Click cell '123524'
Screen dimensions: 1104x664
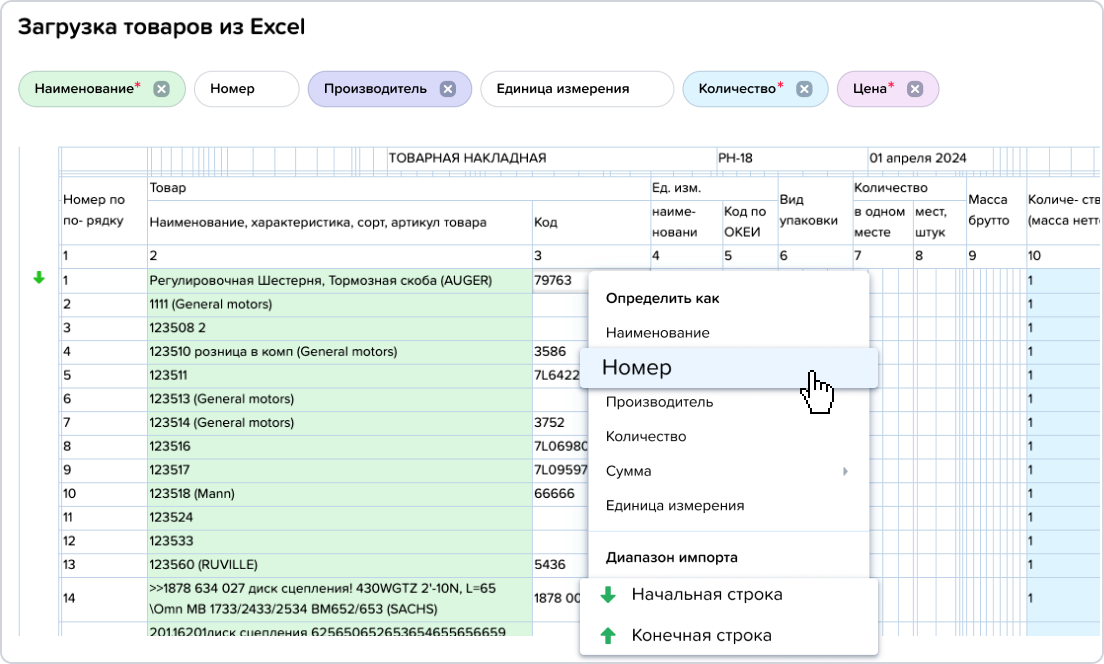click(x=339, y=518)
